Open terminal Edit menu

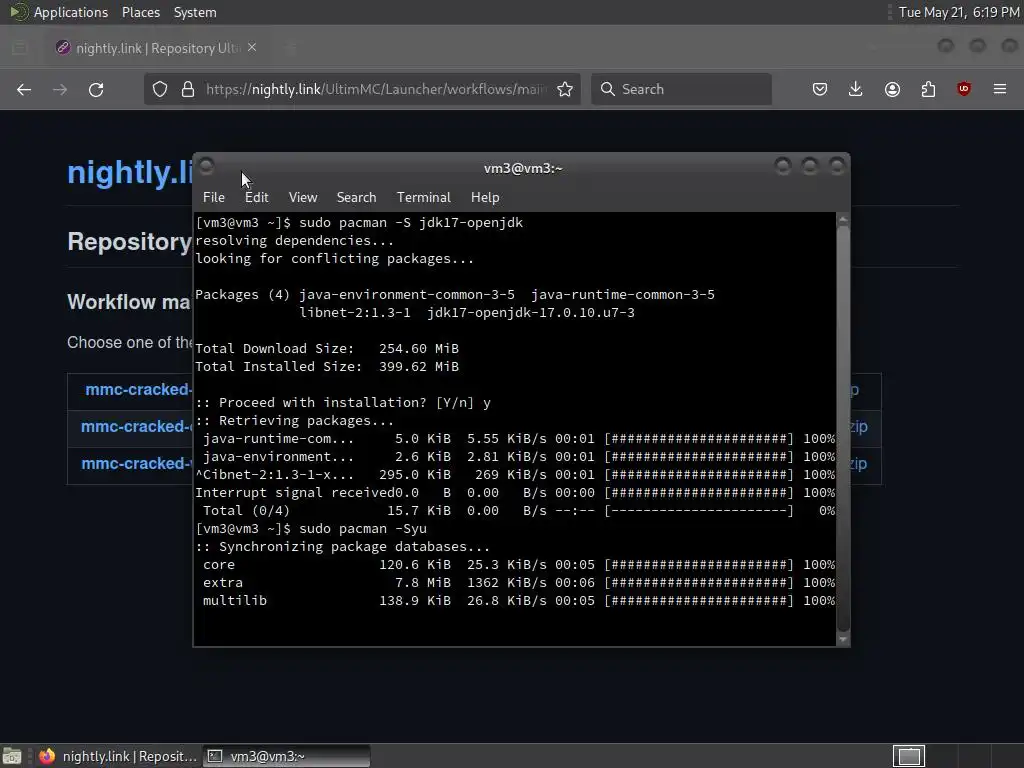(257, 197)
